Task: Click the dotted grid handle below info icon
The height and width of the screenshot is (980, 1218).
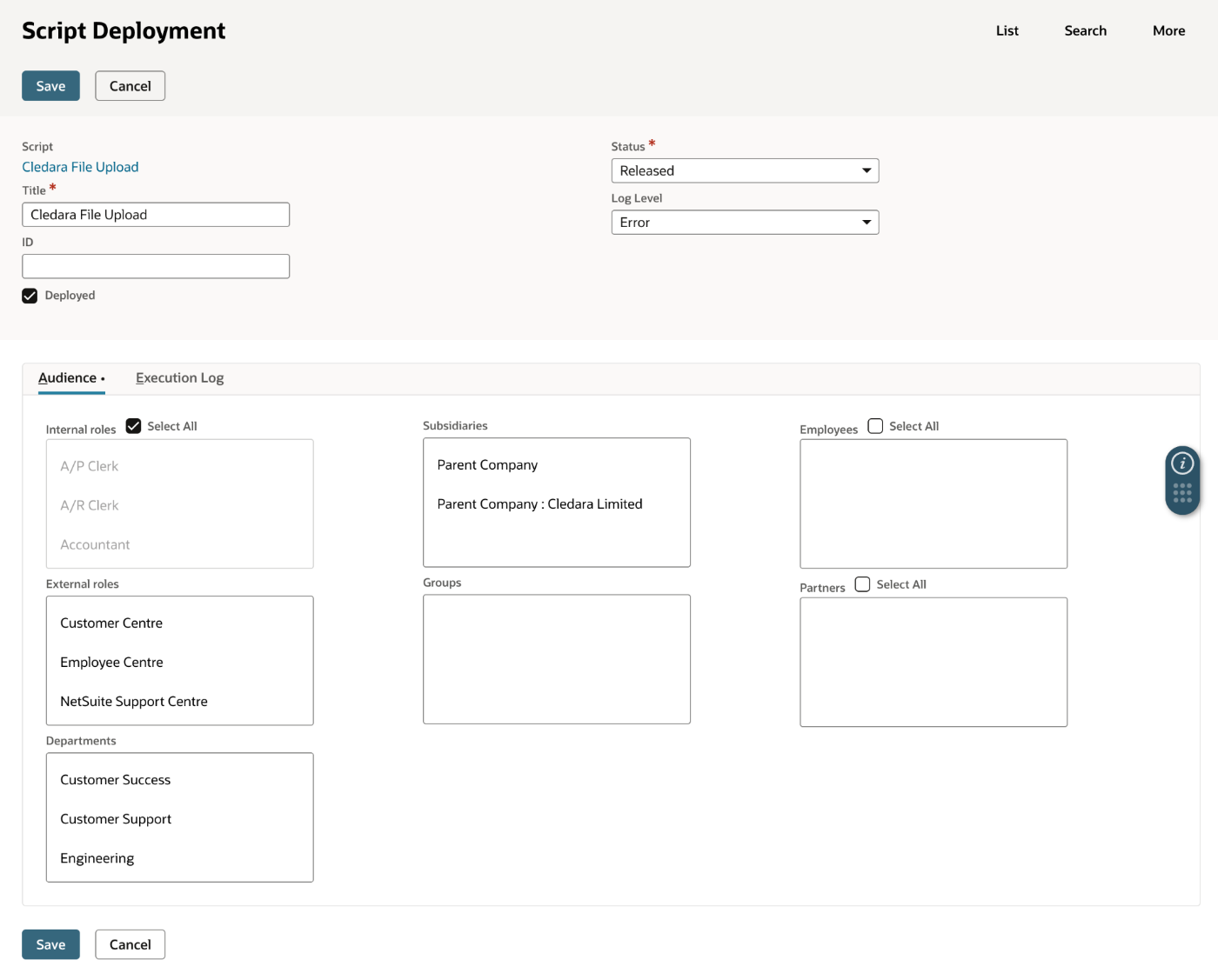Action: (1182, 493)
